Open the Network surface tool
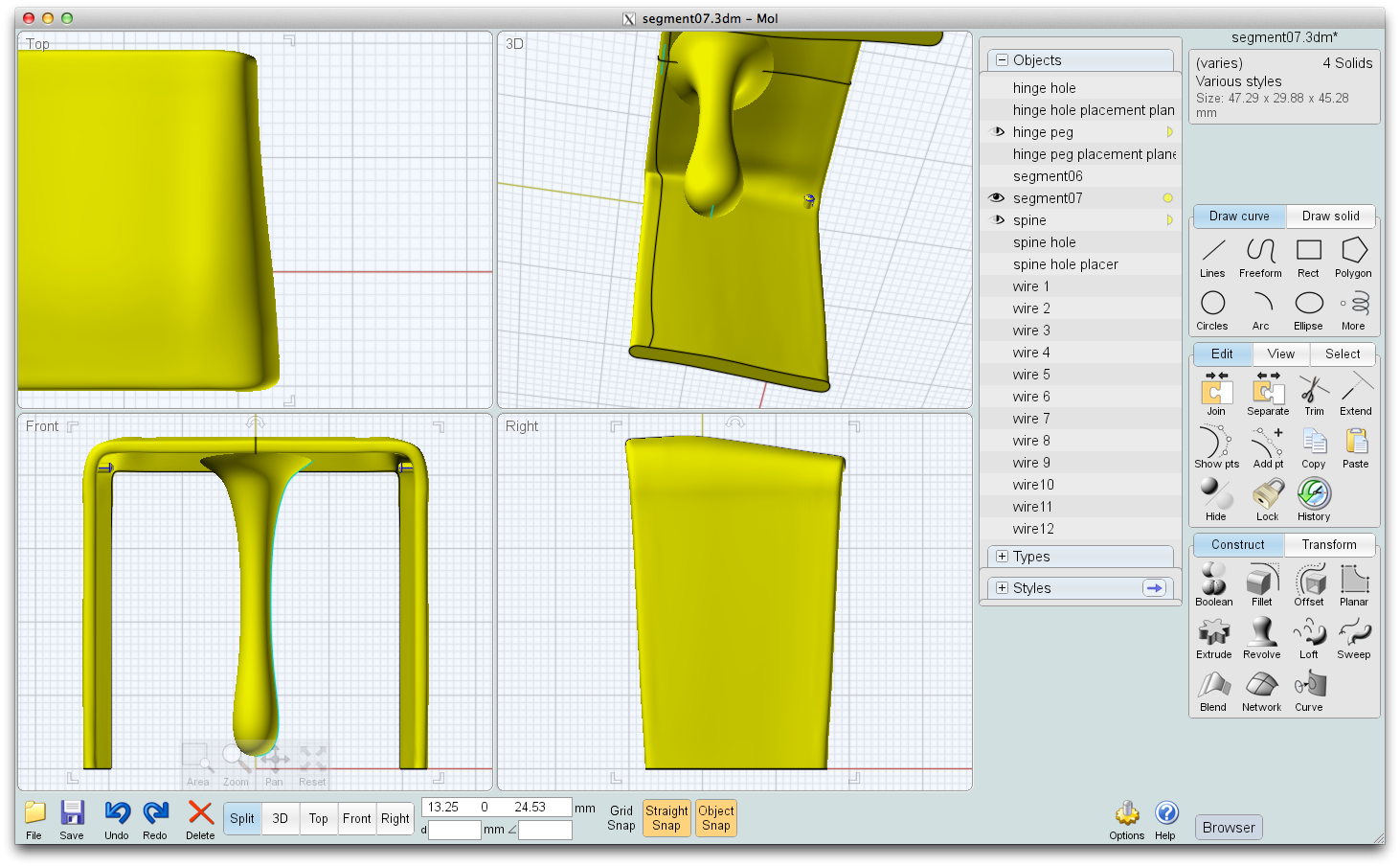Screen dimensions: 1400x867 [x=1262, y=690]
